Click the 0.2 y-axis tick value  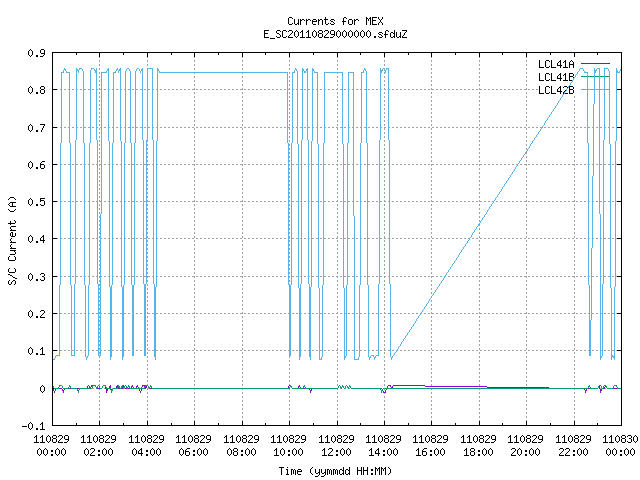[36, 314]
